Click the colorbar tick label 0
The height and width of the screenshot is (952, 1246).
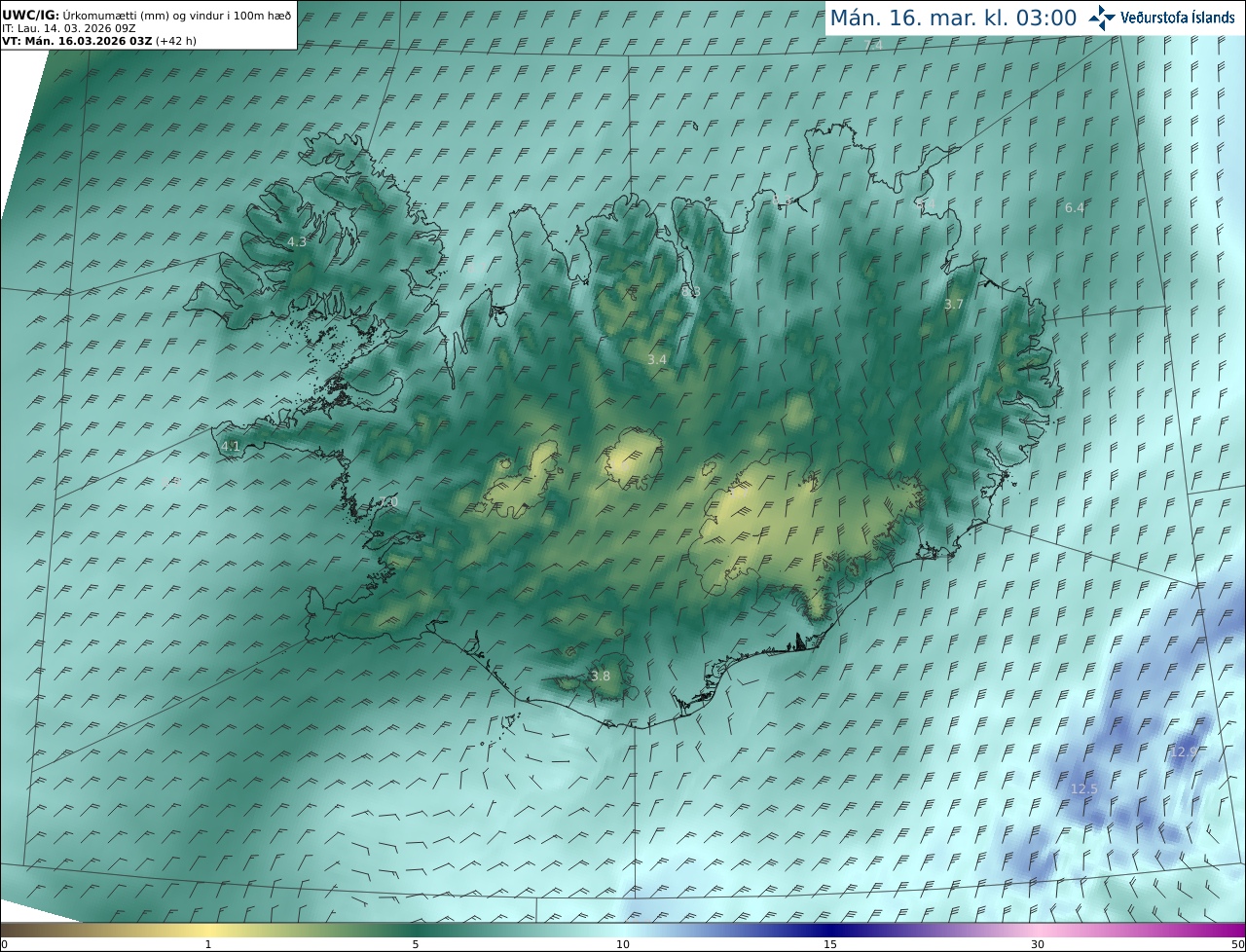(4, 944)
